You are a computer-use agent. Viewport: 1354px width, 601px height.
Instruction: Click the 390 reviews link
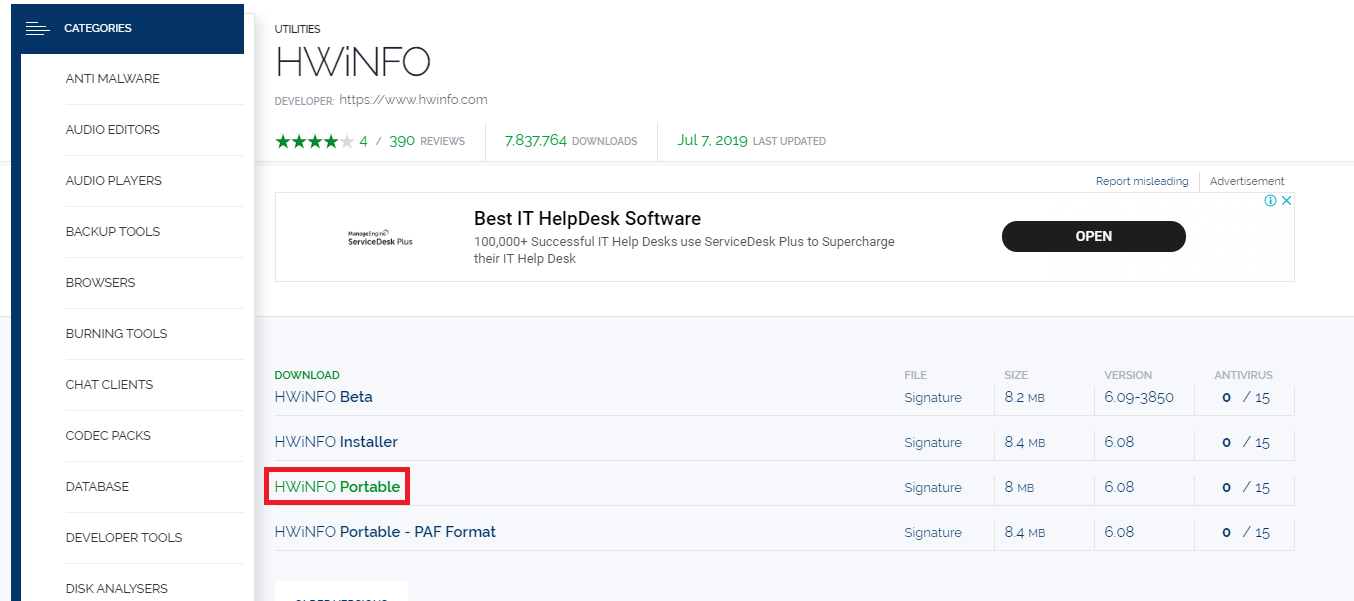pyautogui.click(x=427, y=141)
